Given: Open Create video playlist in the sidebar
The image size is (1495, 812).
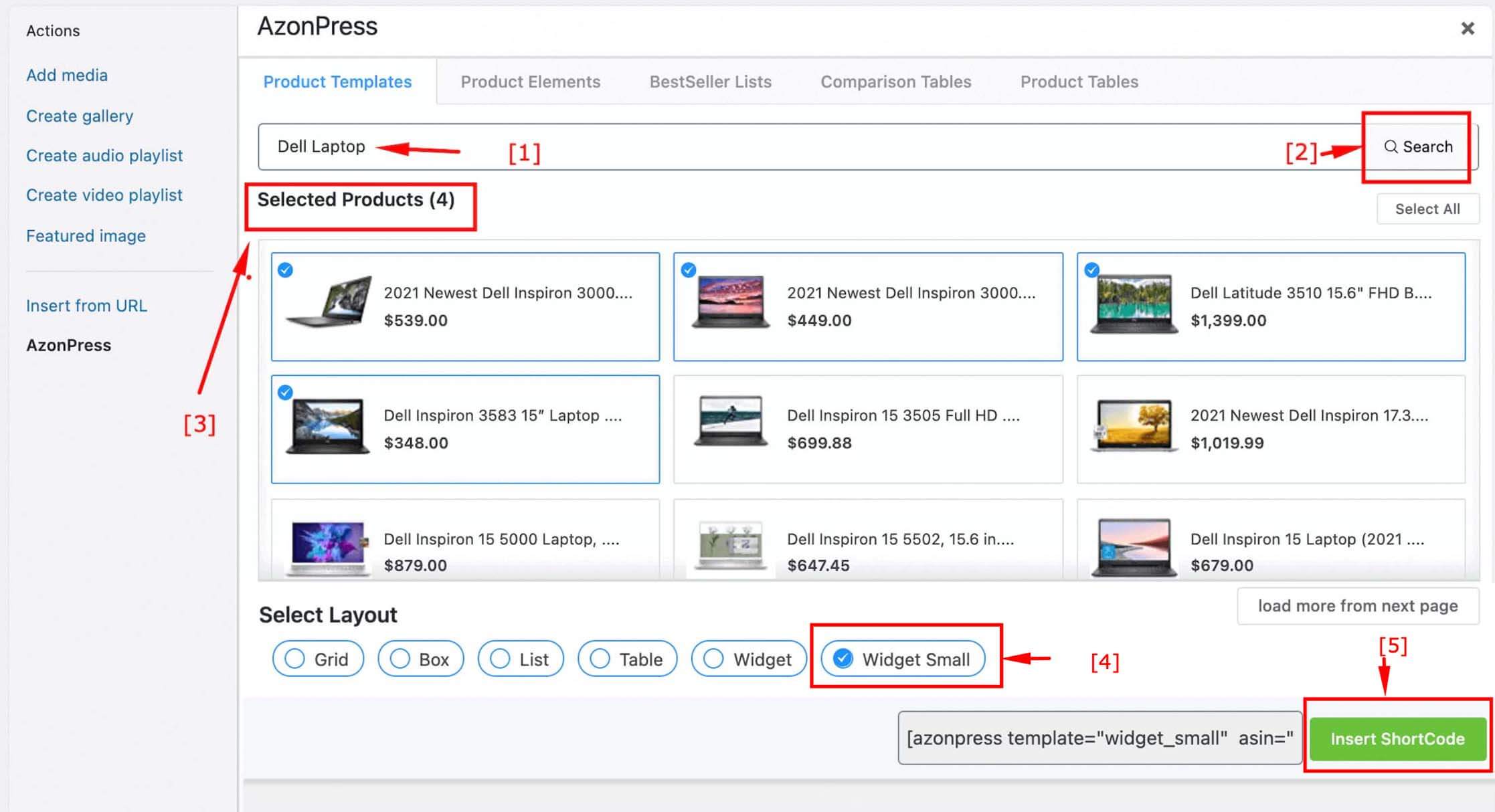Looking at the screenshot, I should (x=104, y=195).
